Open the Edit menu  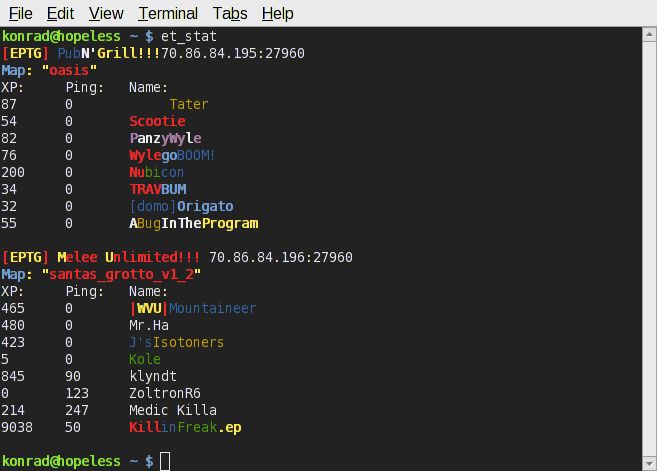[x=60, y=13]
